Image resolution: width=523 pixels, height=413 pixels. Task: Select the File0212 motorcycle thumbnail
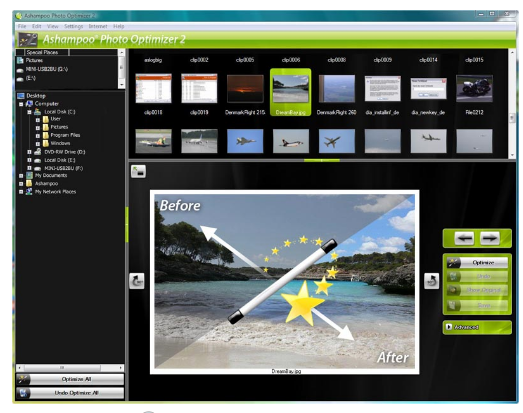point(474,89)
